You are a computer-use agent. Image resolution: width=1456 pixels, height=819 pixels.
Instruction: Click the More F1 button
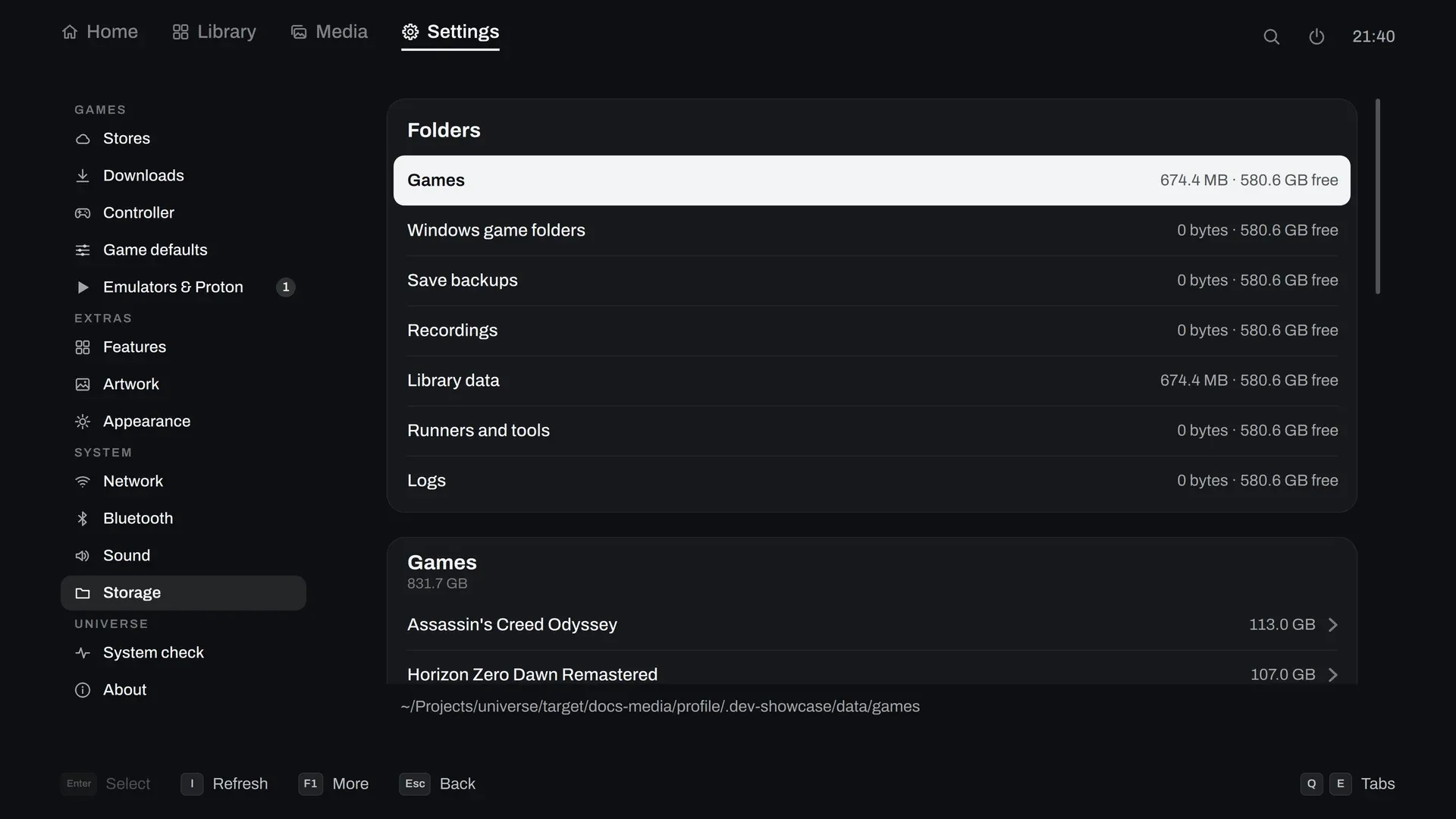[x=334, y=784]
